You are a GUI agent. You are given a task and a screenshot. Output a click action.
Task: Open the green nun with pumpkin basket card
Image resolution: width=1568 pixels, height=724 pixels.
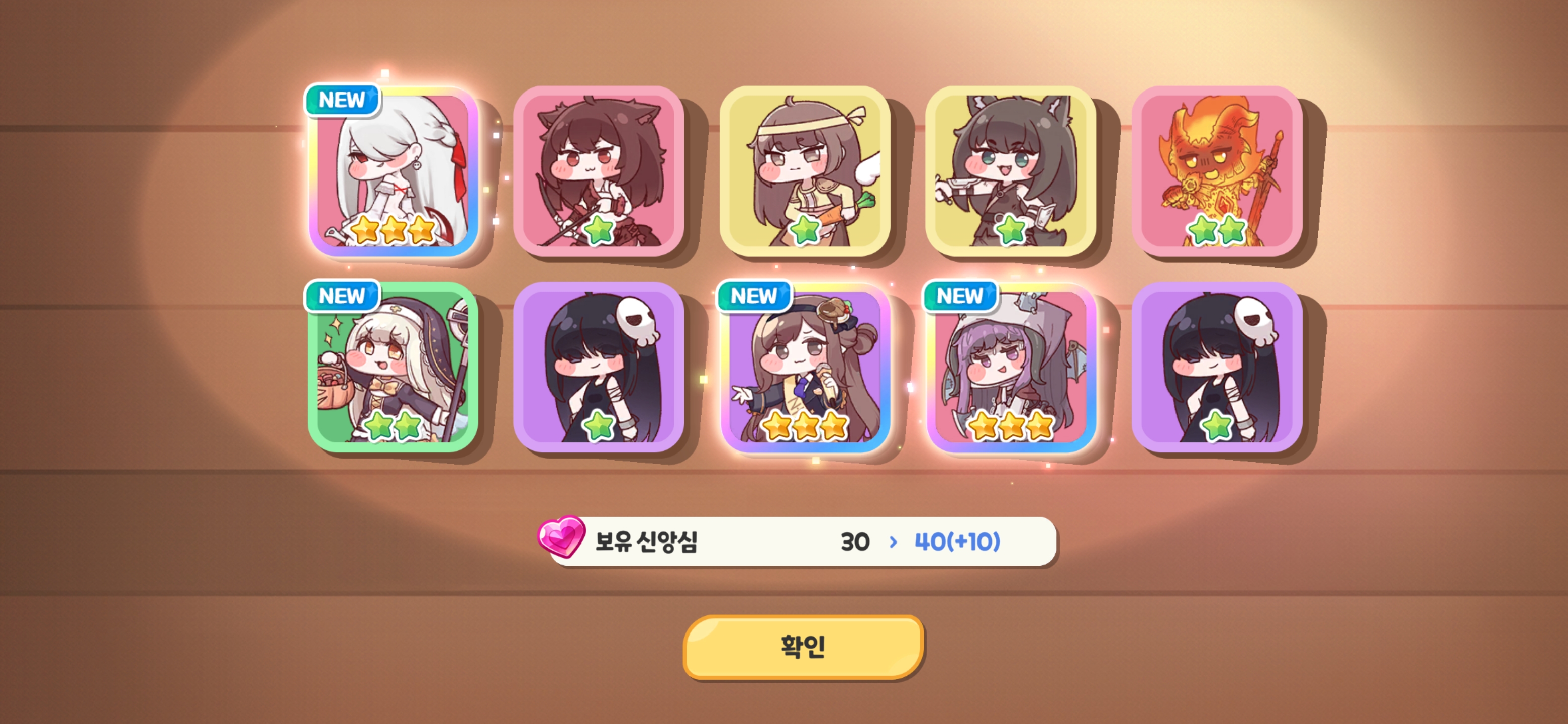pos(393,367)
